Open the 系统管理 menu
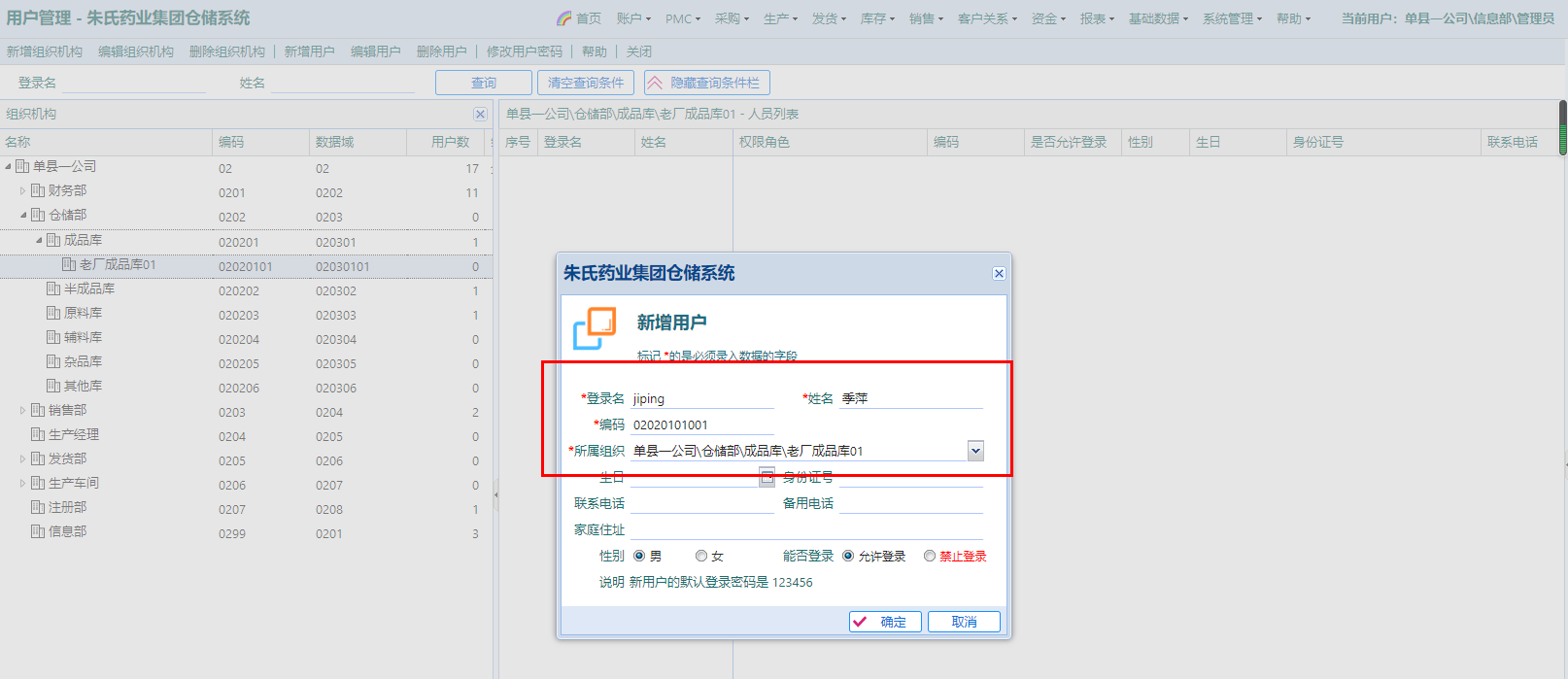 1232,18
